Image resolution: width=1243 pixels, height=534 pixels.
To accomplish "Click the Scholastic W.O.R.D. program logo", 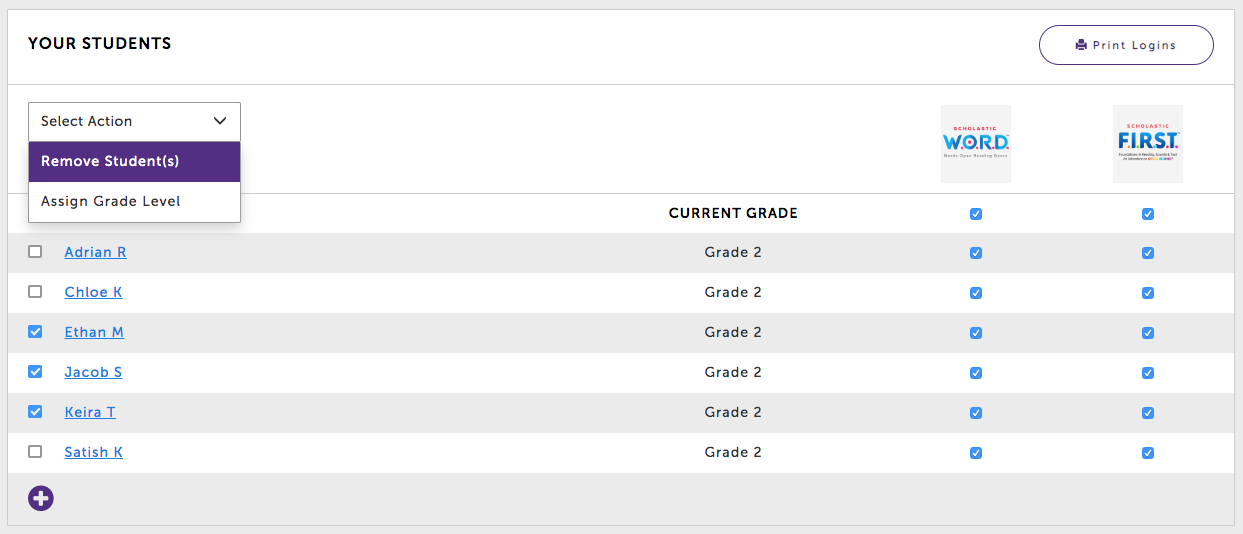I will [976, 144].
